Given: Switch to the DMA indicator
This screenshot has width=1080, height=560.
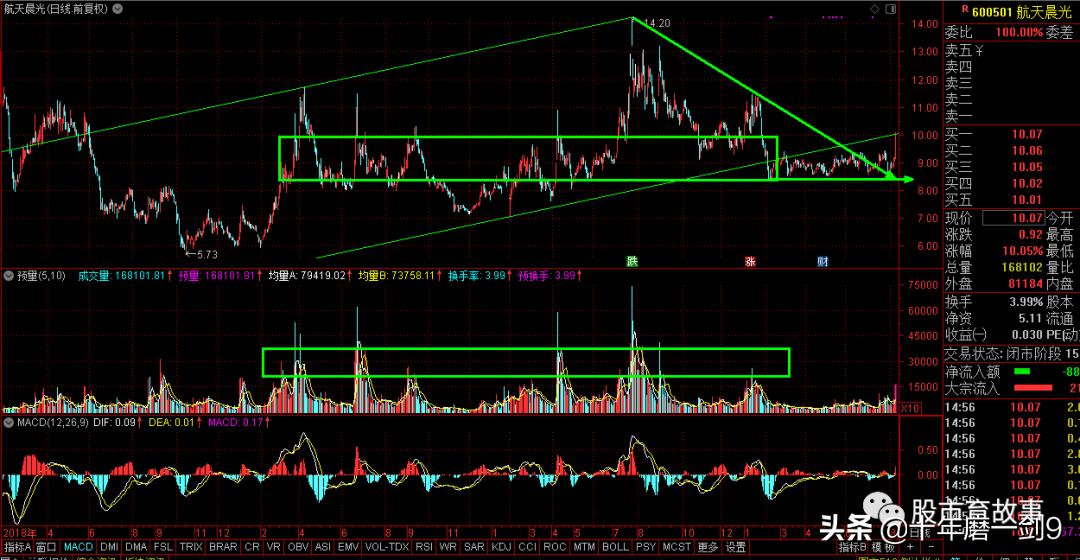Looking at the screenshot, I should coord(136,547).
